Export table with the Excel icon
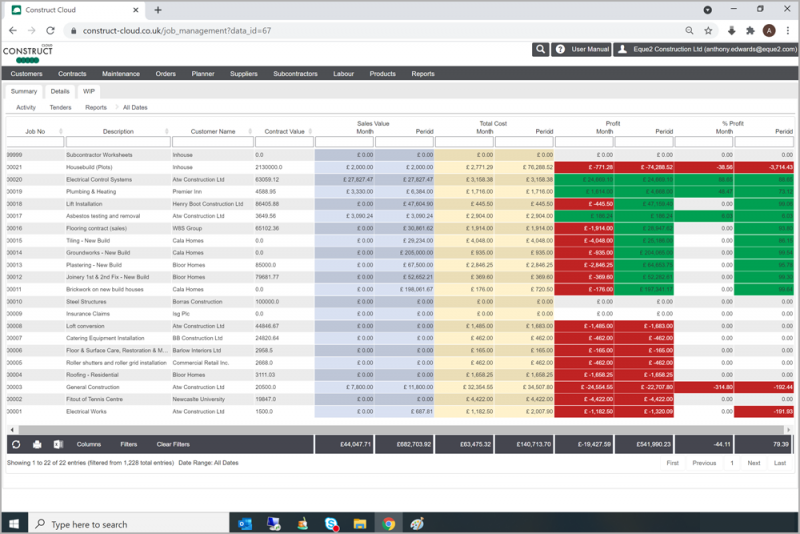Image resolution: width=800 pixels, height=534 pixels. (58, 444)
